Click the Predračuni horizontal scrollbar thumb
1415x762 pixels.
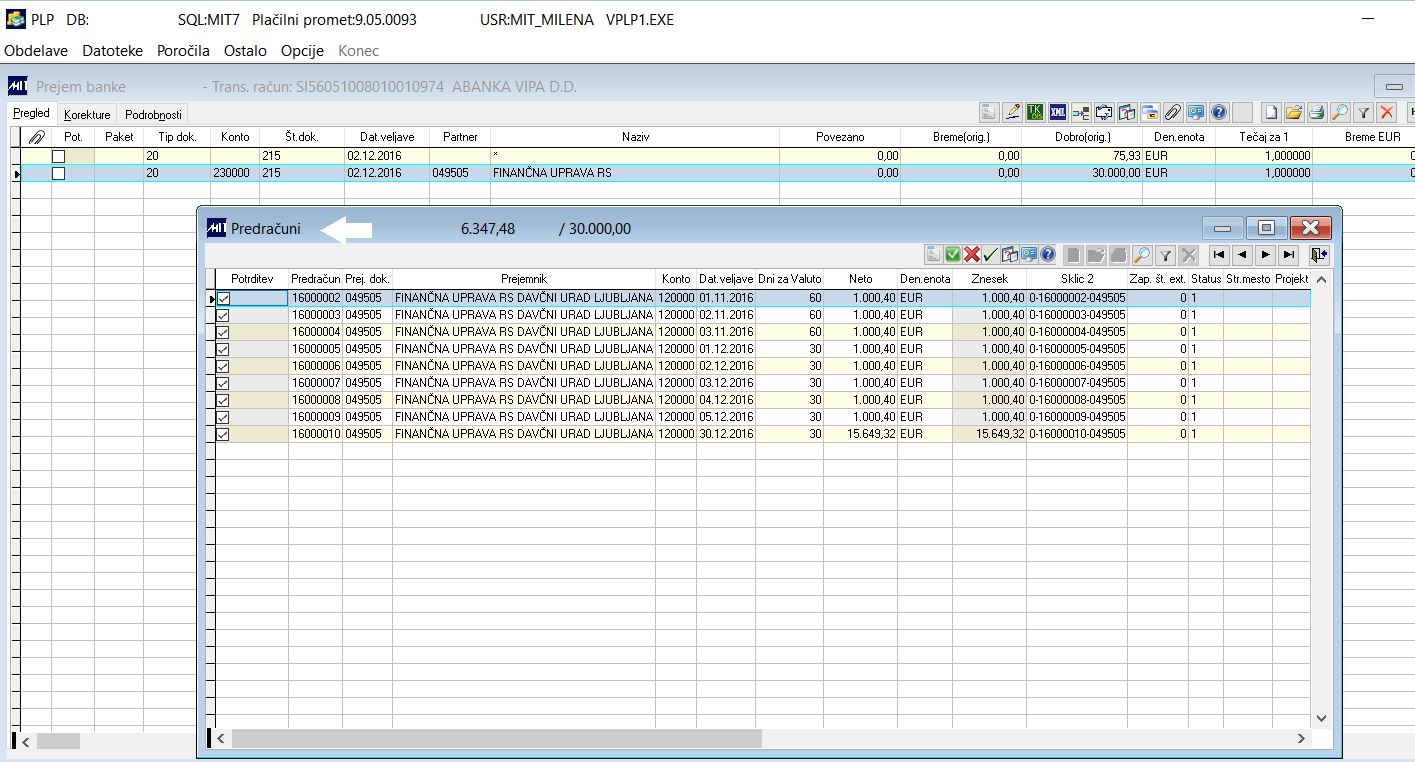coord(495,738)
